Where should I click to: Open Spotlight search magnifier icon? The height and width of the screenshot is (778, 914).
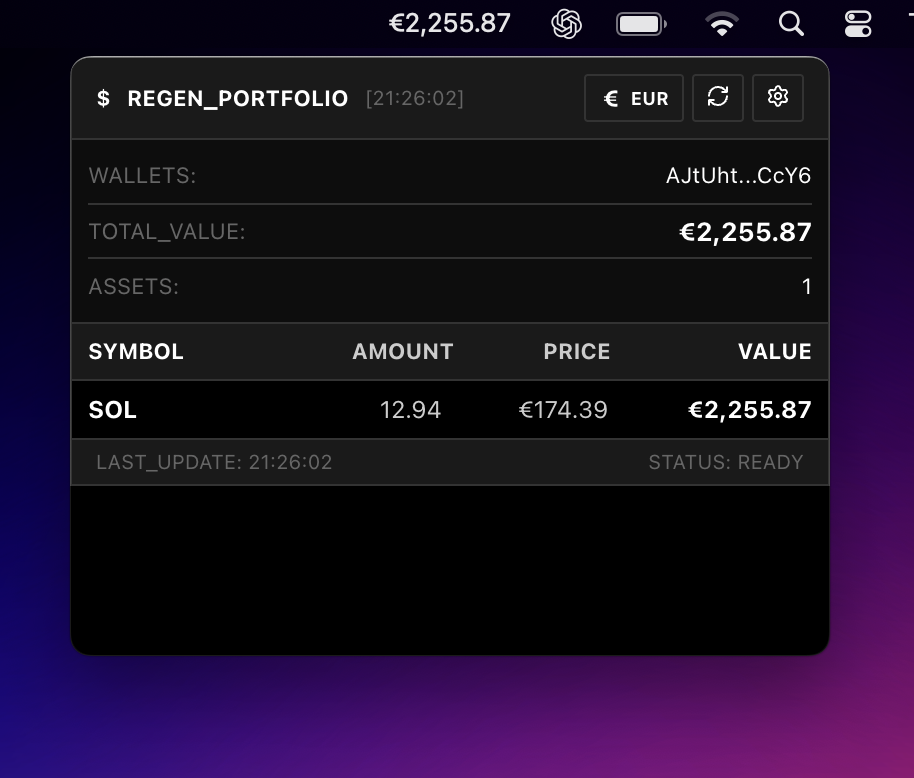[x=791, y=23]
